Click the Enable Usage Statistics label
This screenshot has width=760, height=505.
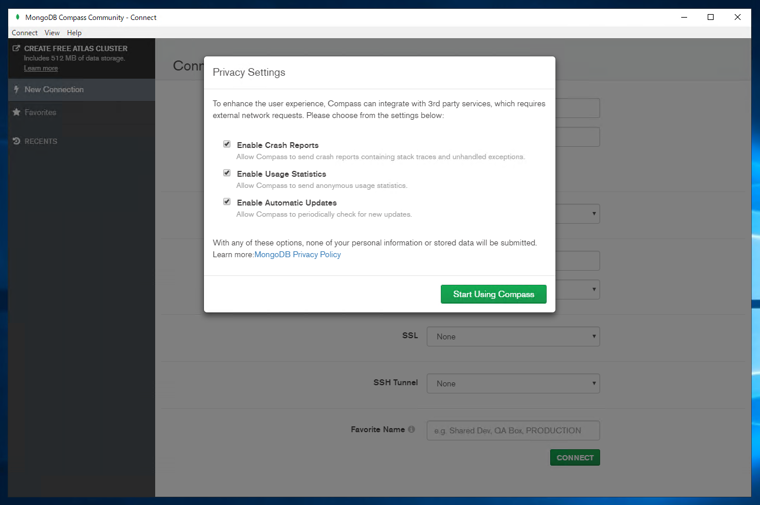(281, 174)
